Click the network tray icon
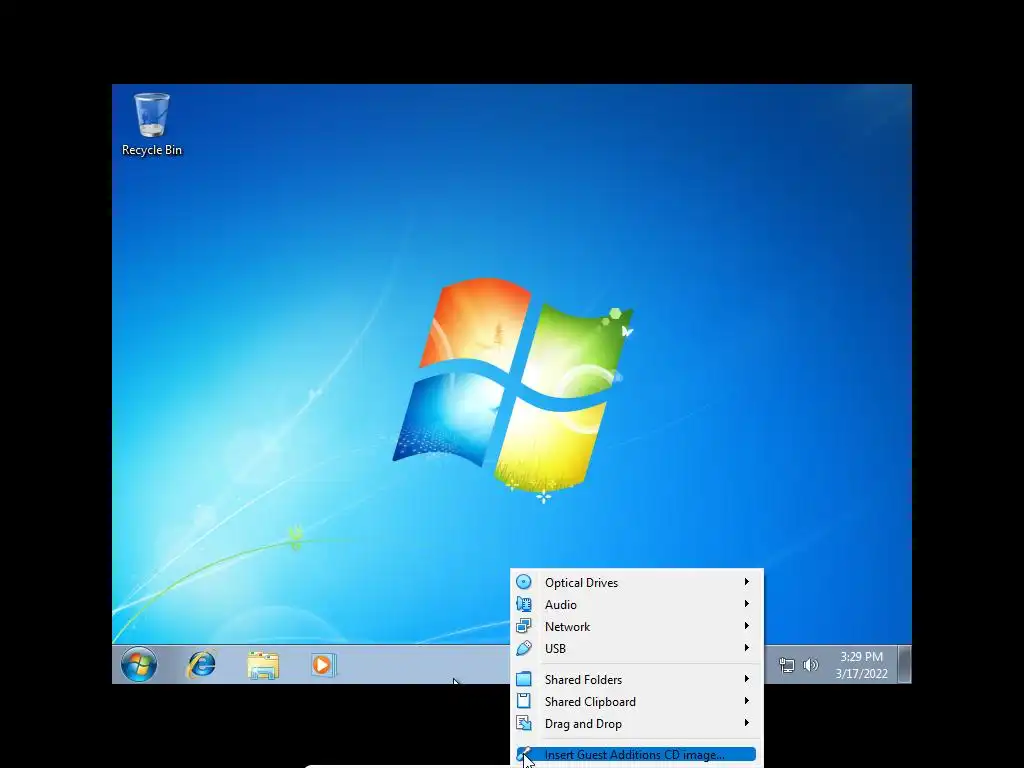1024x768 pixels. [x=786, y=665]
